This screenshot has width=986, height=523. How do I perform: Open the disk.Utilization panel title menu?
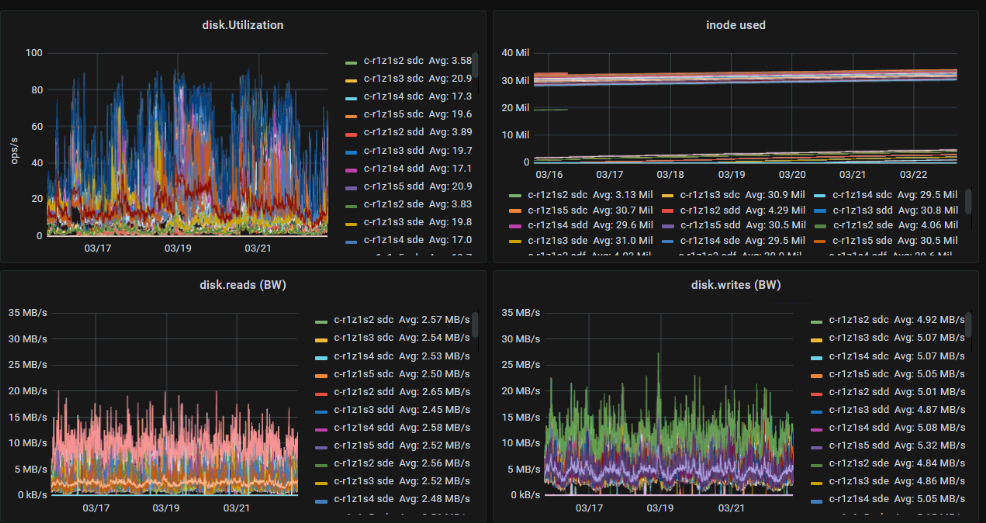[x=243, y=25]
